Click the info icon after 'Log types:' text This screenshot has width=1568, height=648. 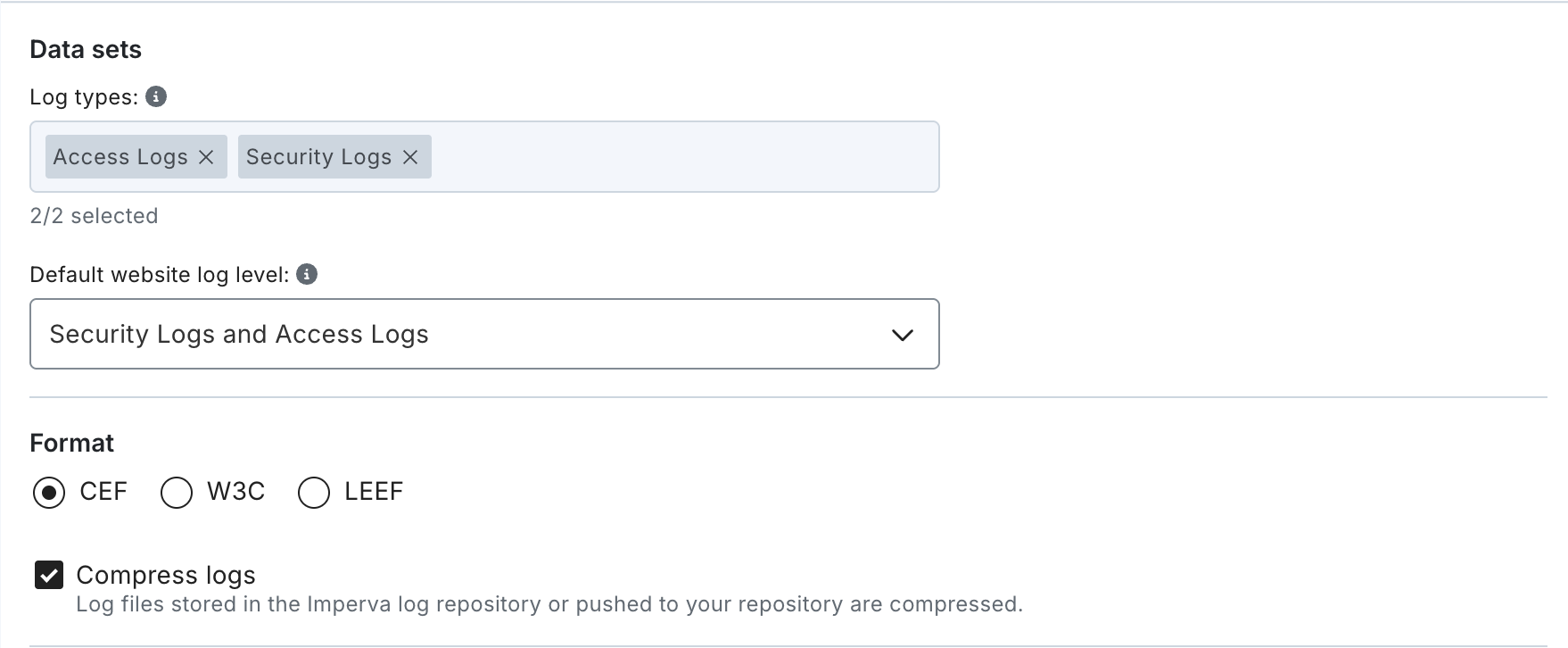pyautogui.click(x=156, y=97)
